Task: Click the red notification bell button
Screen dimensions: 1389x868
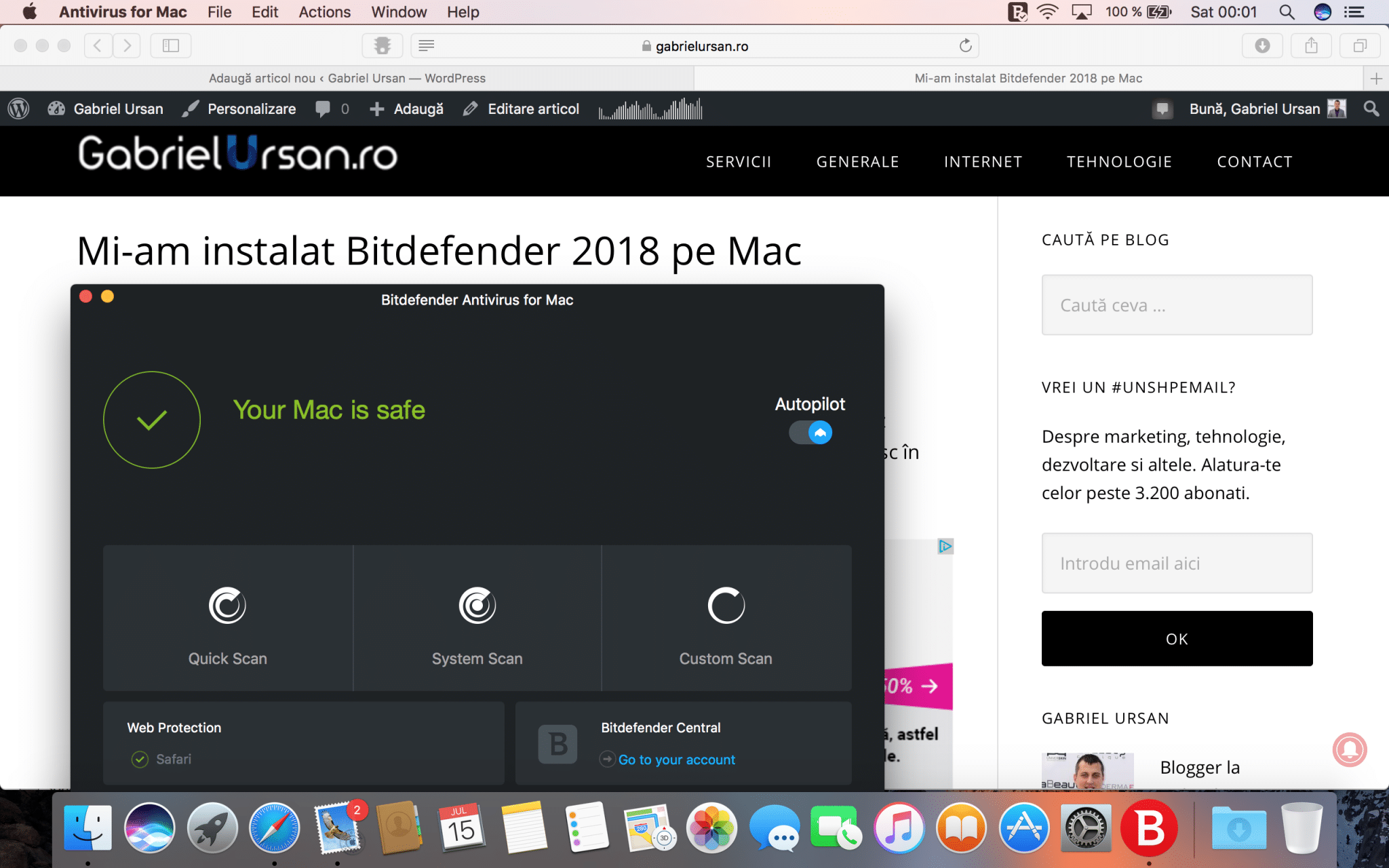Action: [1350, 749]
